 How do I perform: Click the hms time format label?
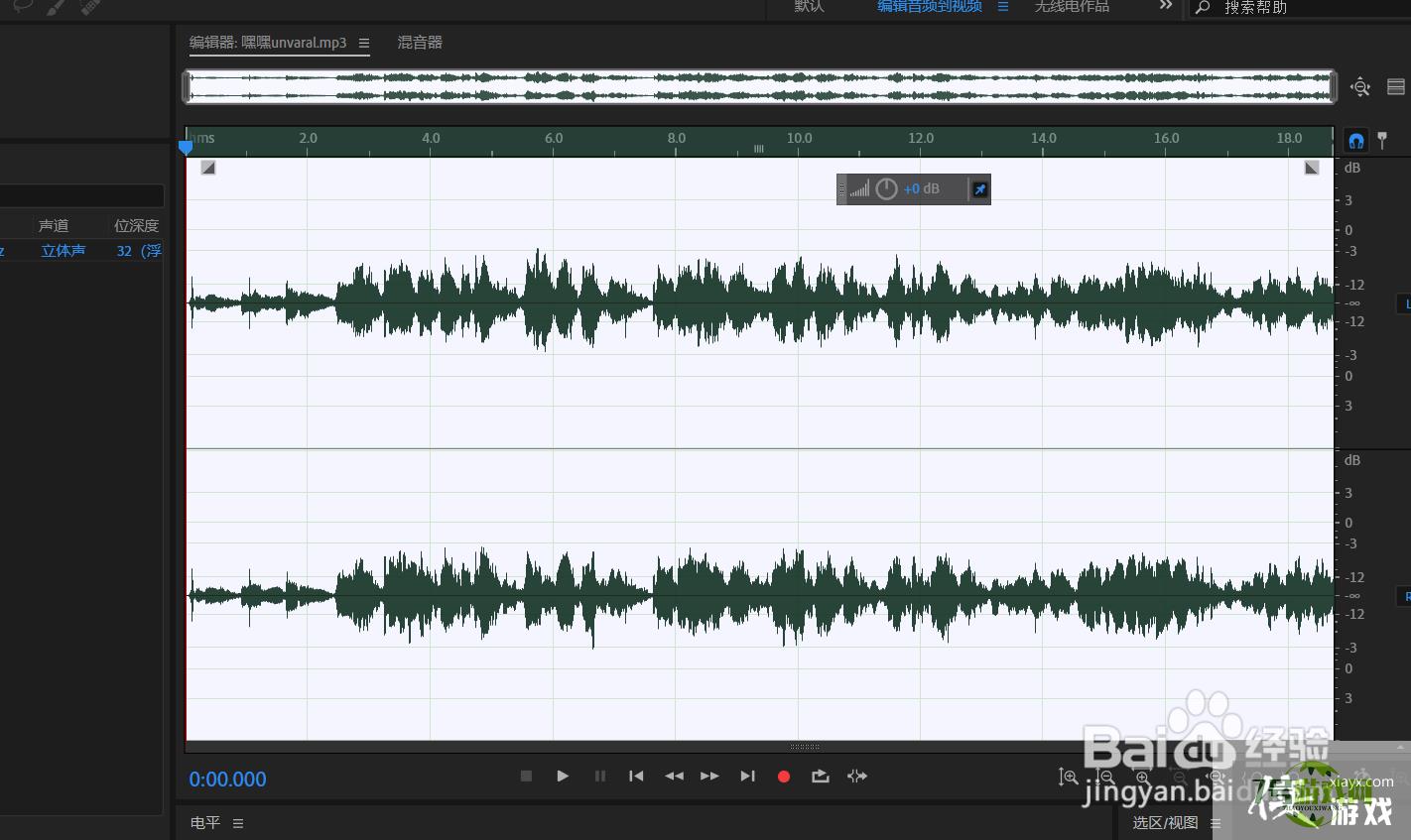coord(203,138)
